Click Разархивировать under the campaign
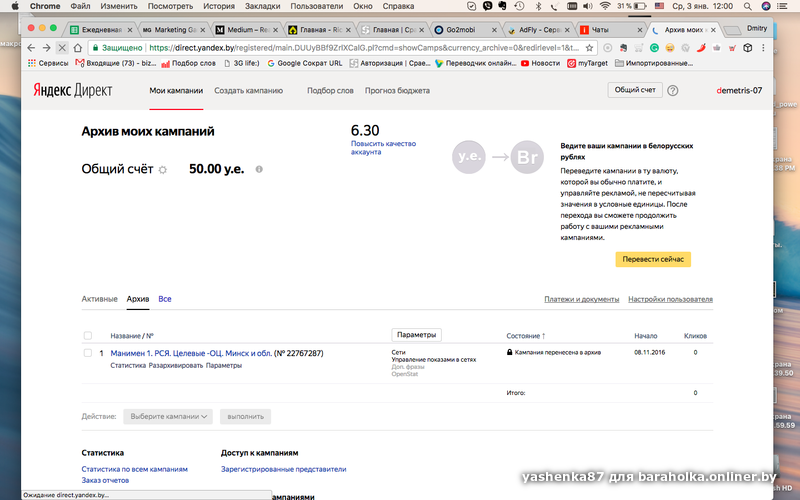 pos(176,365)
